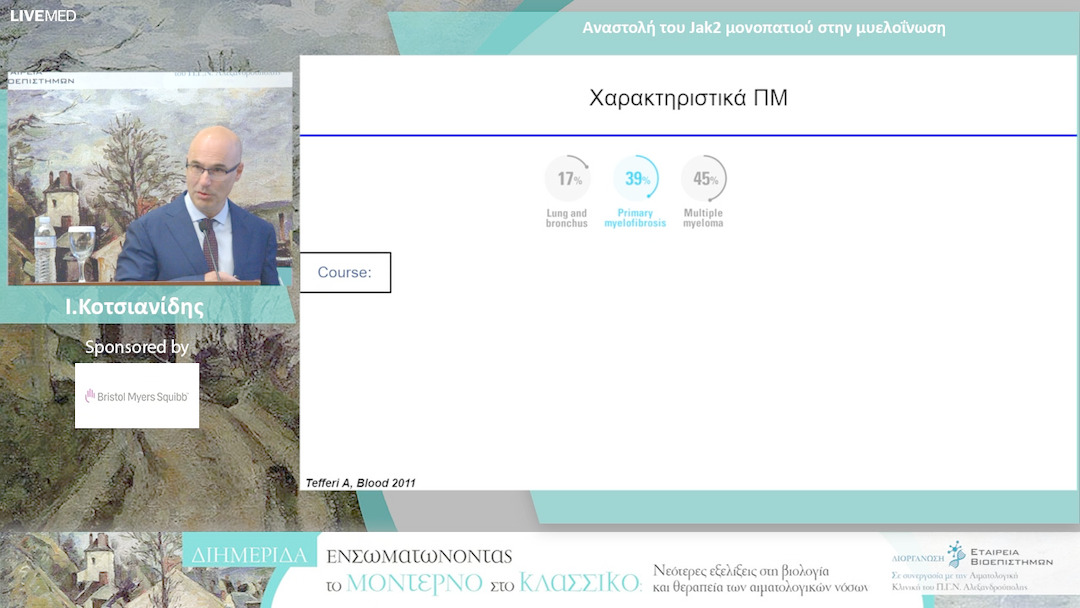Click the Tefferi A, Blood 2011 citation
1080x608 pixels.
click(x=360, y=483)
